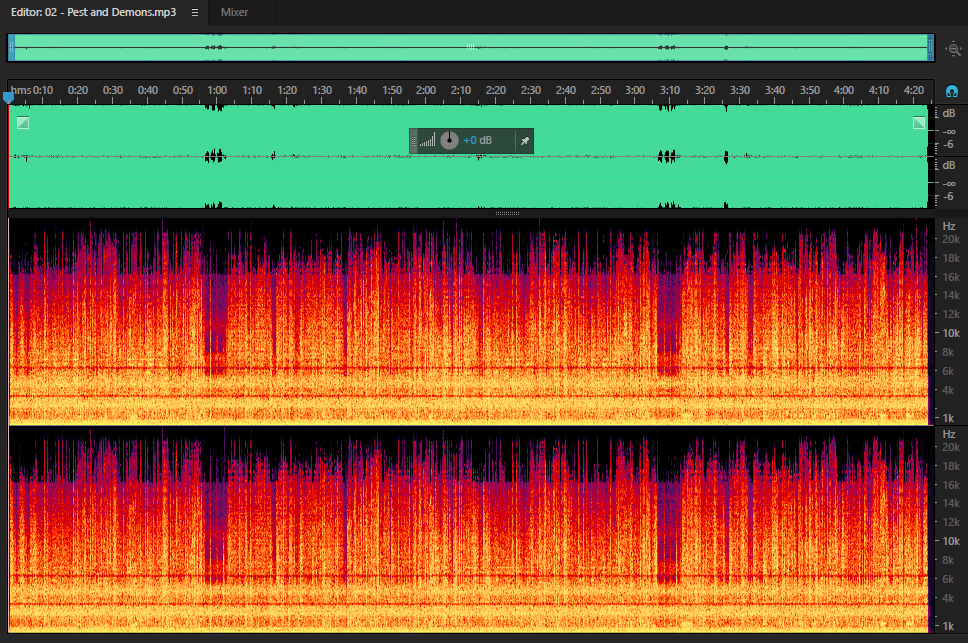
Task: Click 1k on the upper spectrogram frequency scale
Action: tap(948, 418)
